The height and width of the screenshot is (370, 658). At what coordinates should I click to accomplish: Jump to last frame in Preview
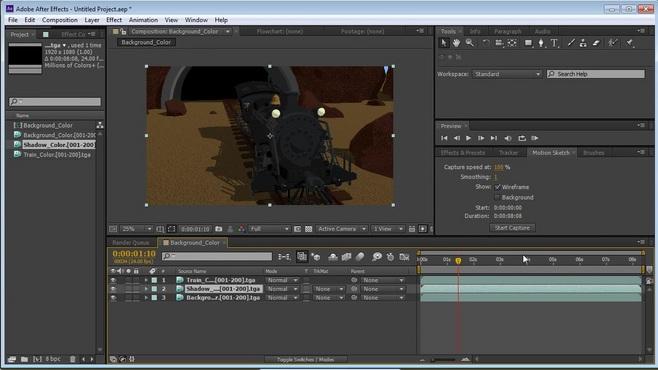point(494,138)
